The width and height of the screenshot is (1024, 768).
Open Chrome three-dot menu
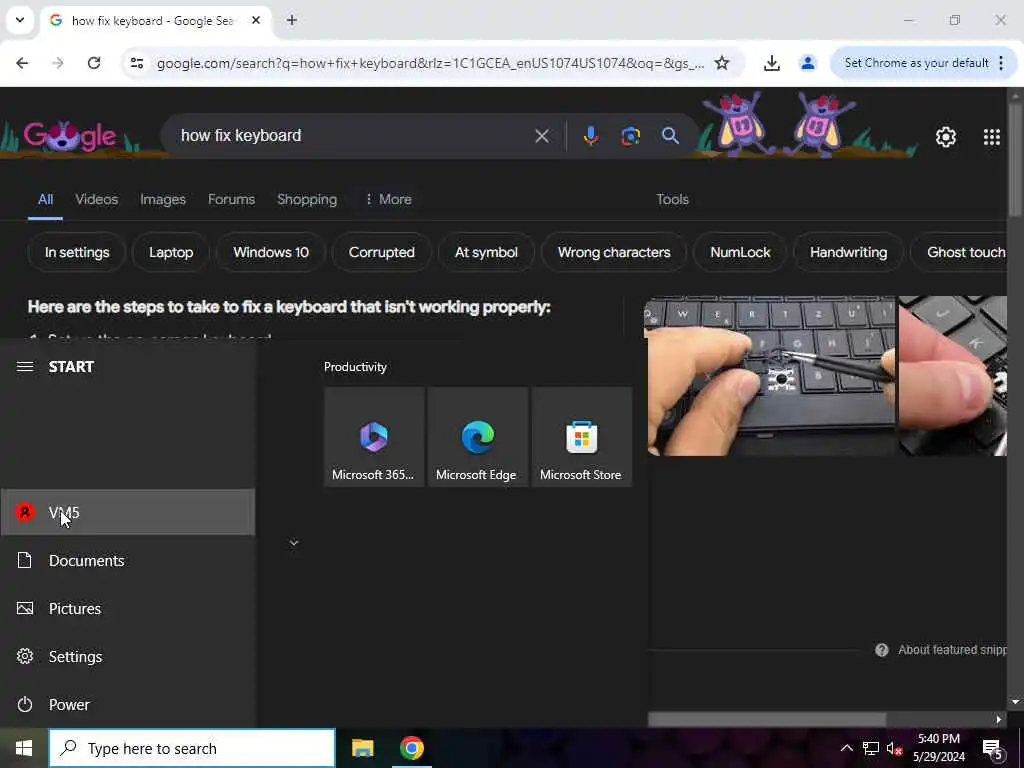(x=1001, y=63)
